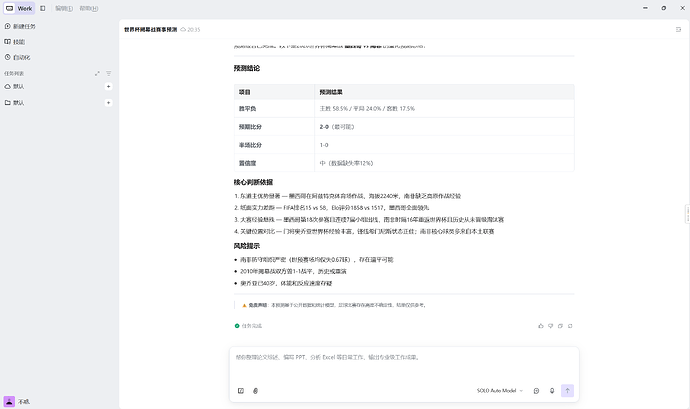
Task: Copy the response with the copy icon
Action: click(x=560, y=326)
